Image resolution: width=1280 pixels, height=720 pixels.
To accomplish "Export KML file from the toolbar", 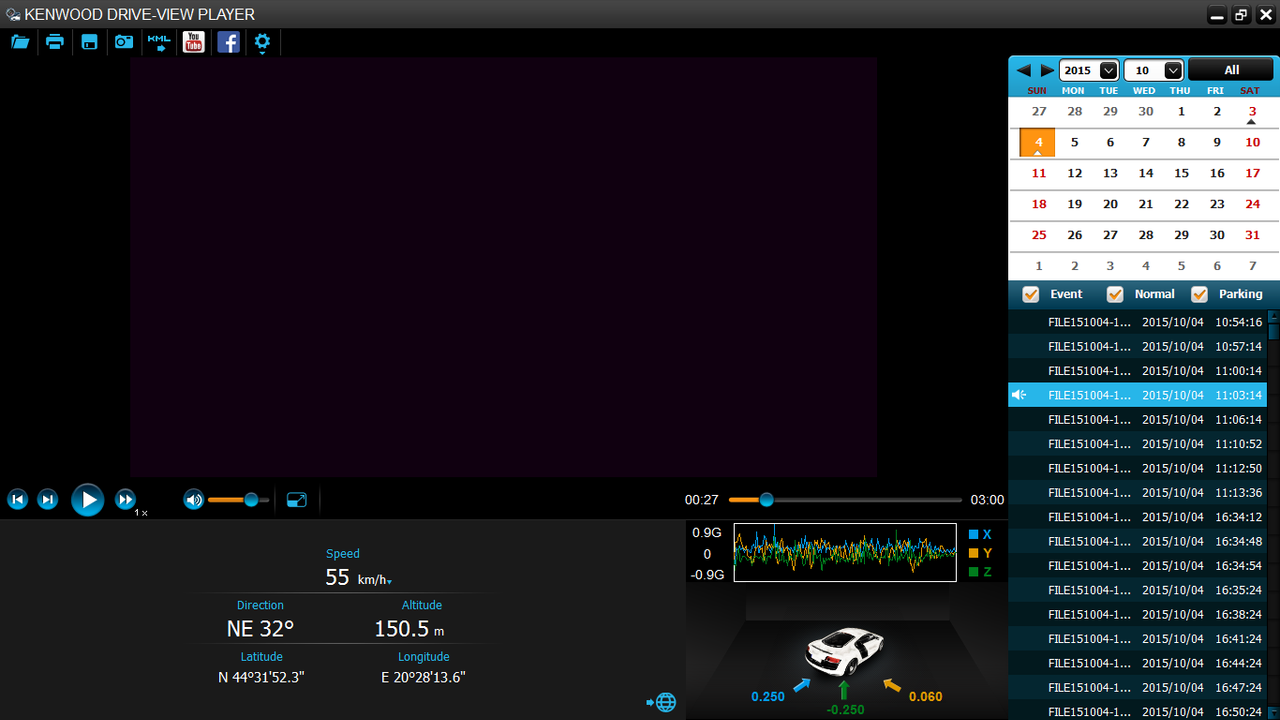I will [159, 42].
